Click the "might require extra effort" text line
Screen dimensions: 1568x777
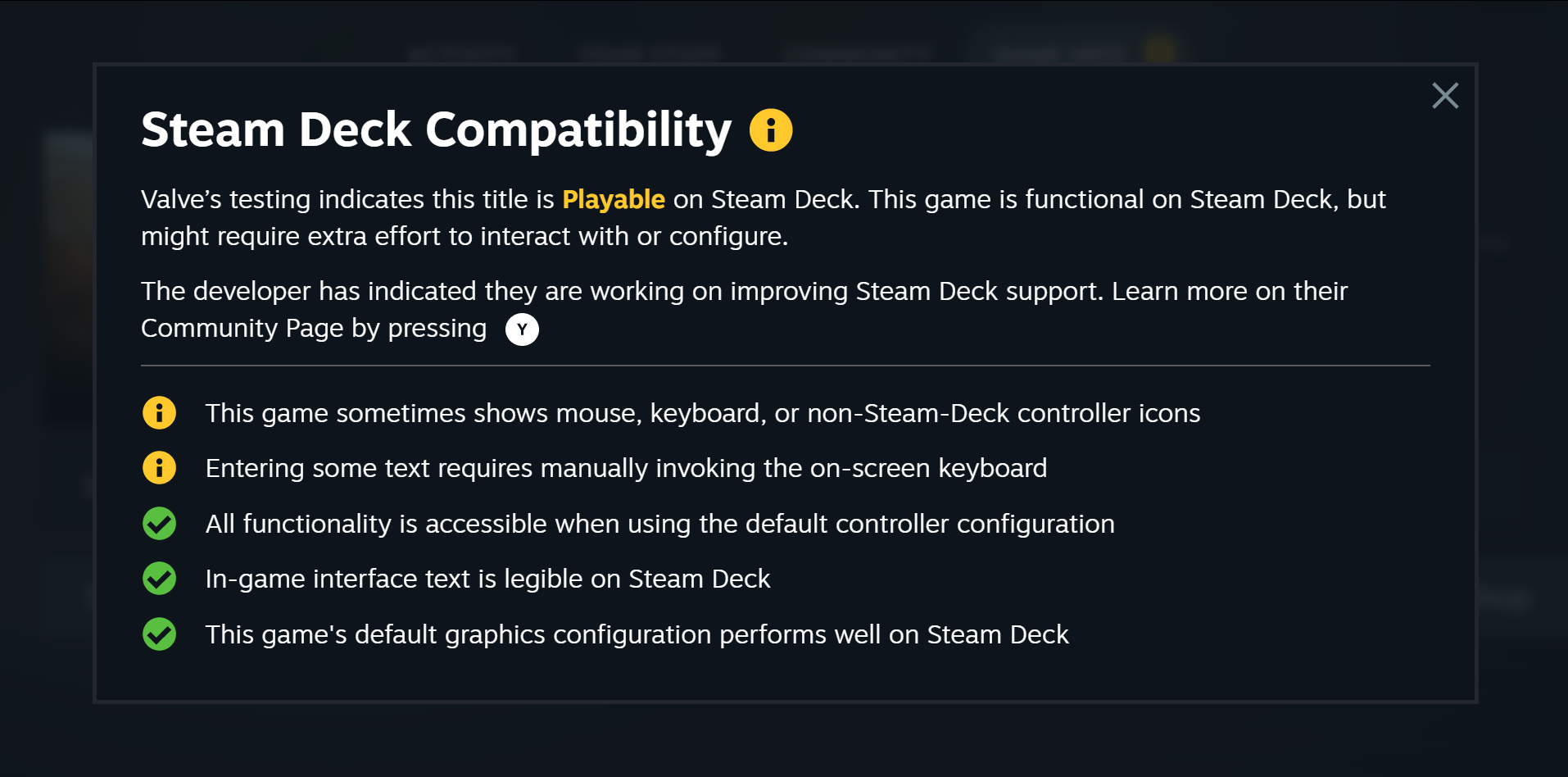464,236
